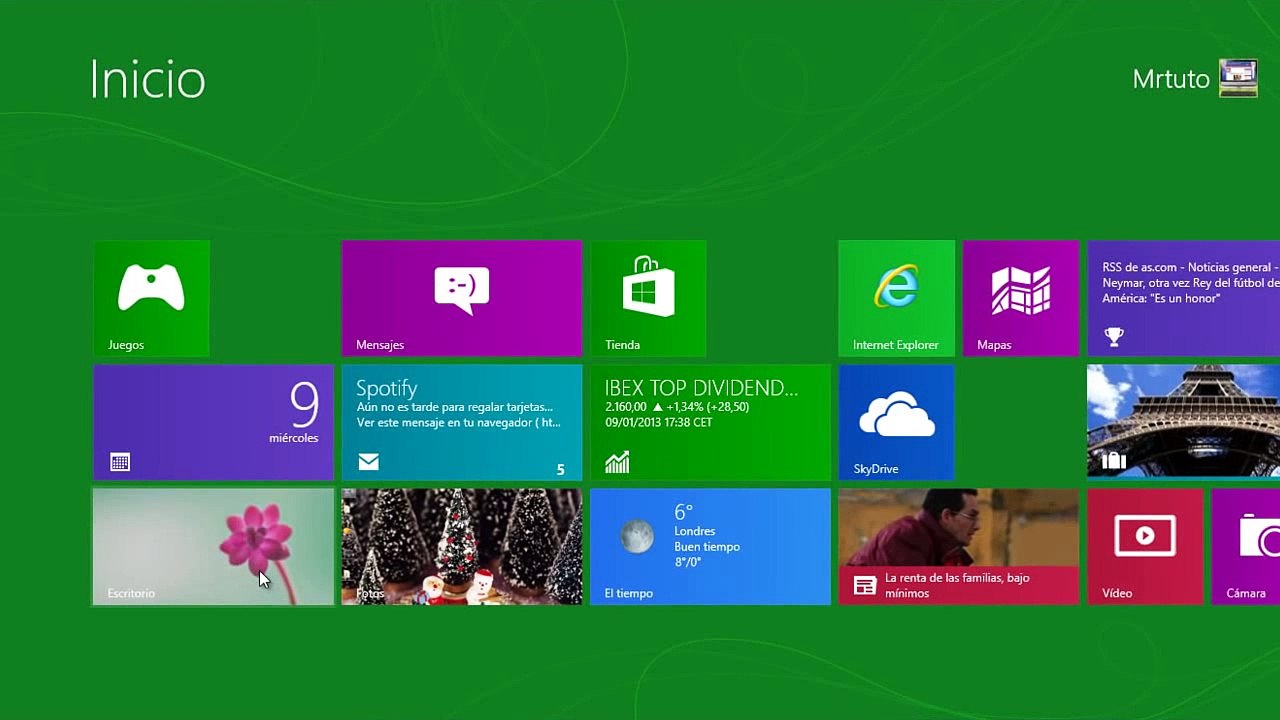1280x720 pixels.
Task: Click the 09/01/2013 17:38 CET timestamp
Action: tap(659, 423)
